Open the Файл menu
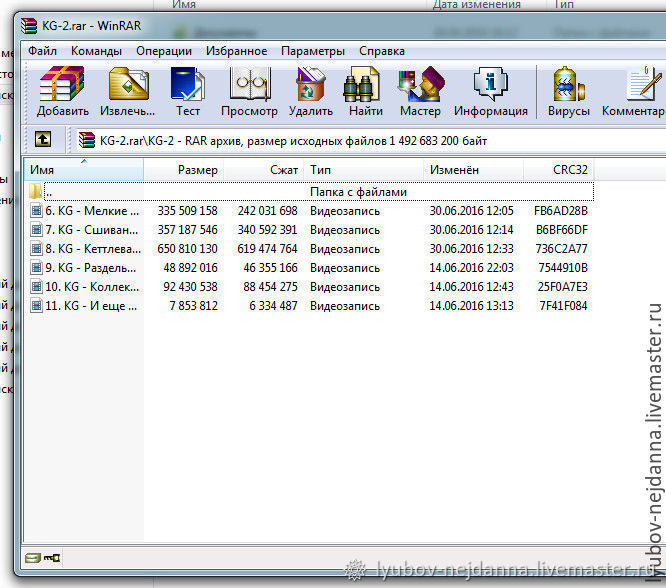This screenshot has height=588, width=666. (x=42, y=51)
